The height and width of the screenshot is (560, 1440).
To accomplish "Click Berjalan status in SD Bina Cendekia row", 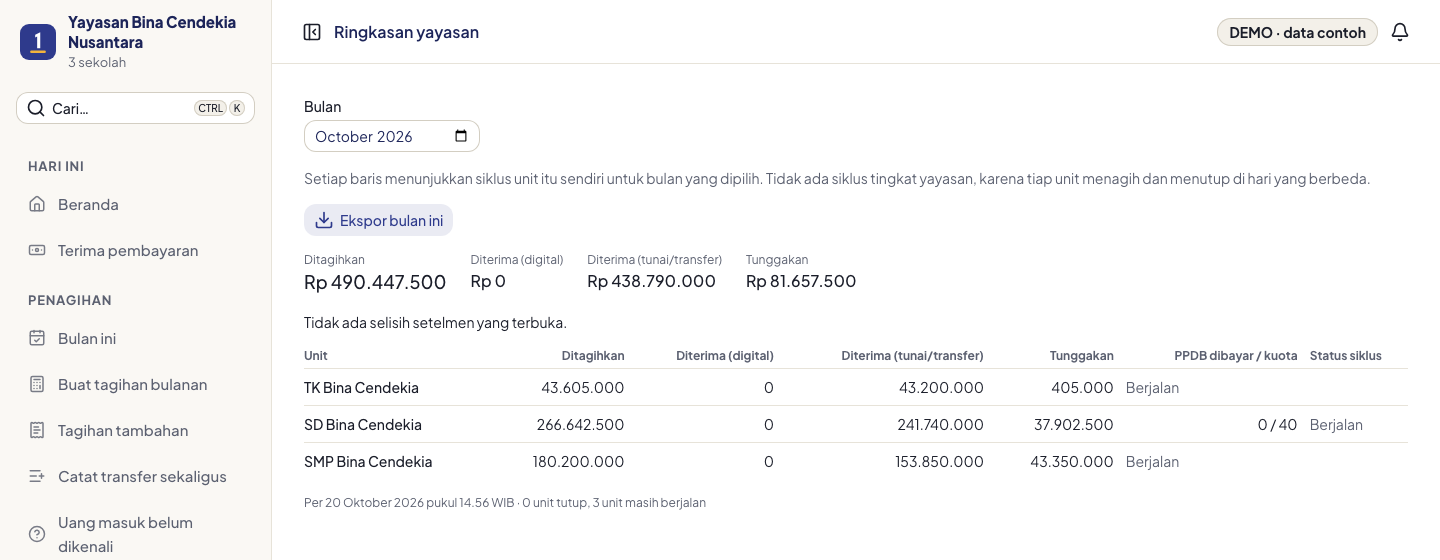I will pos(1336,424).
